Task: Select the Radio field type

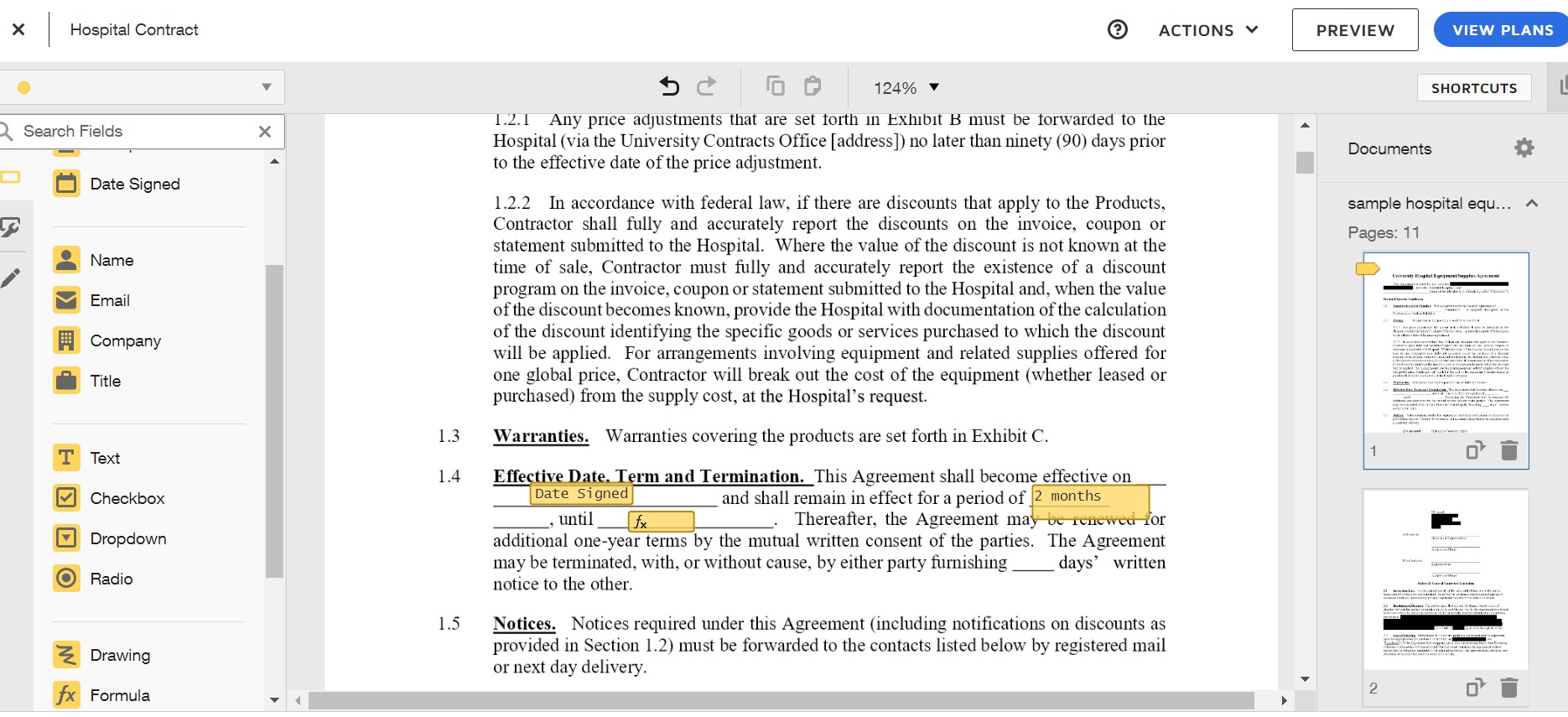Action: (93, 579)
